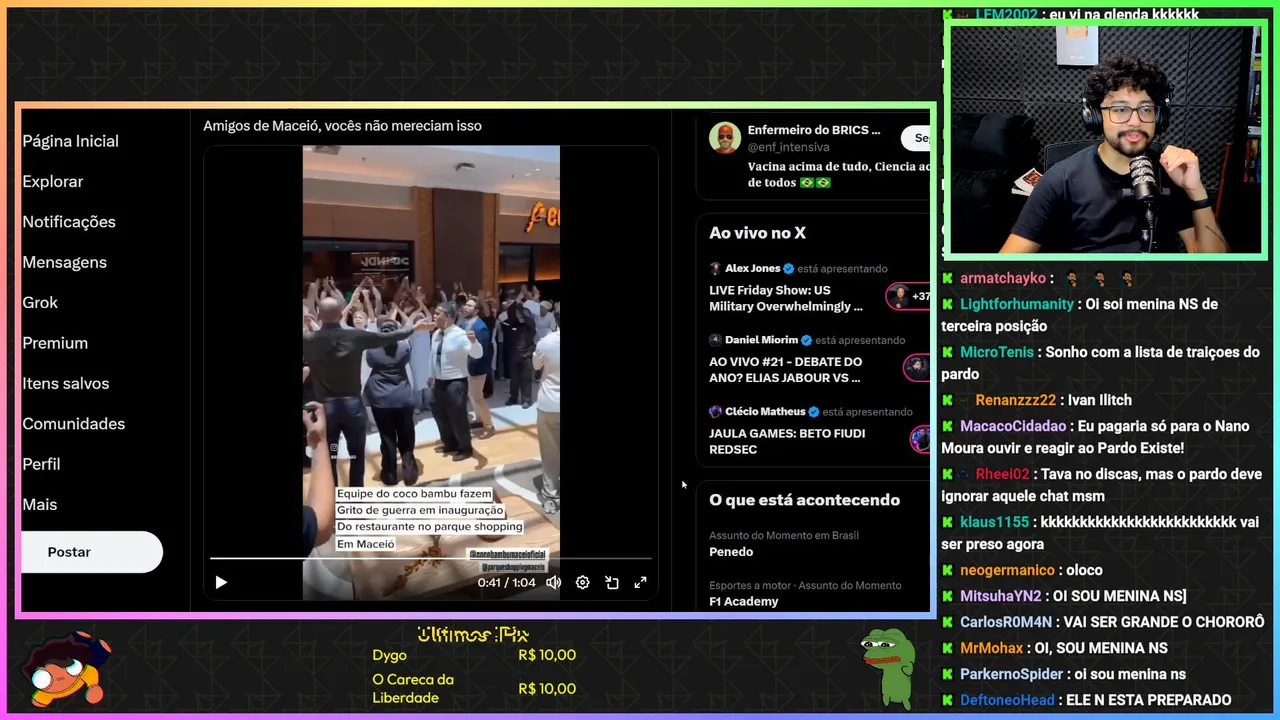Click tweet text Amigos de Maceió
Image resolution: width=1280 pixels, height=720 pixels.
[342, 126]
